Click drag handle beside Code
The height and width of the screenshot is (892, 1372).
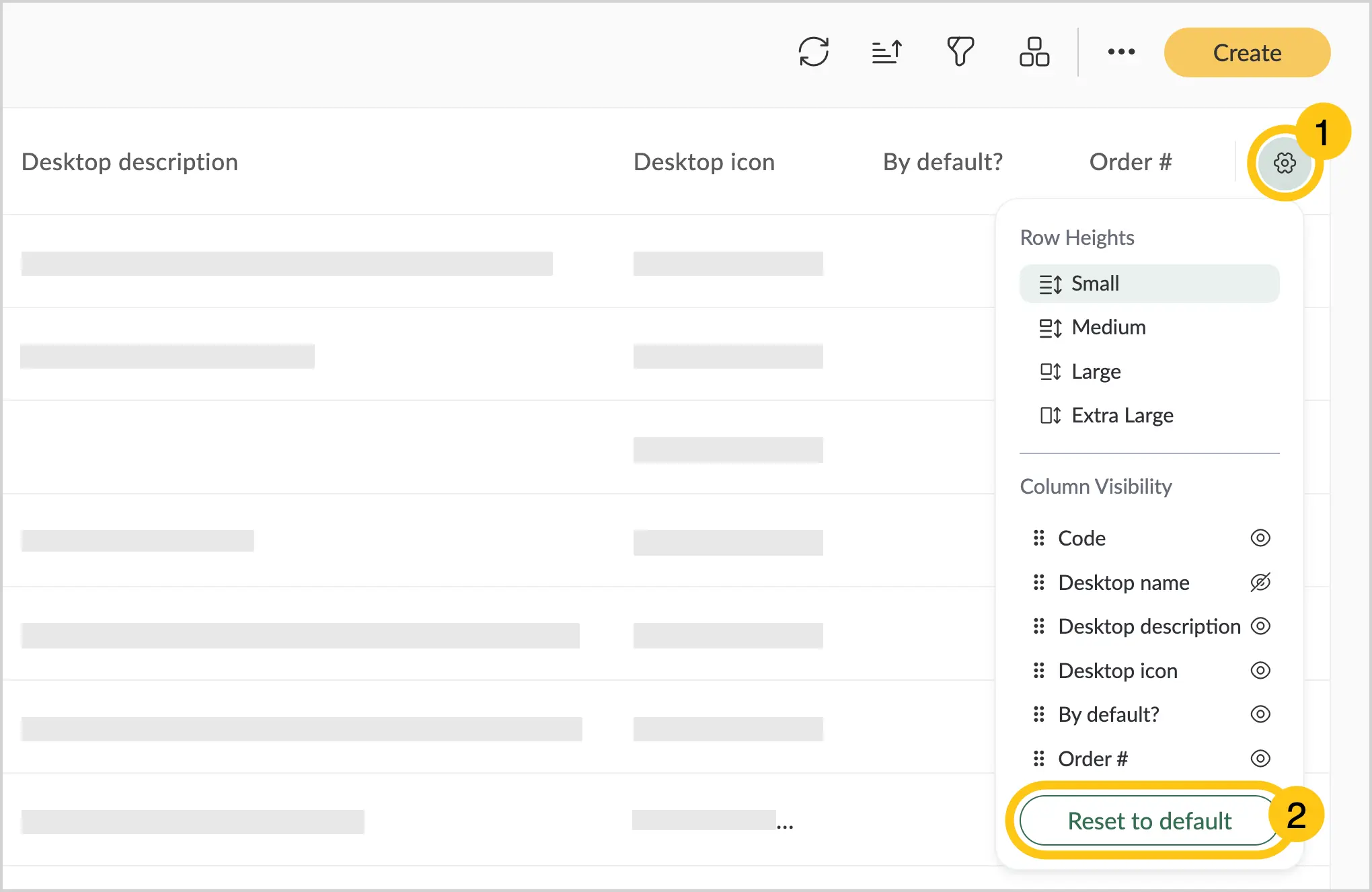click(1039, 538)
